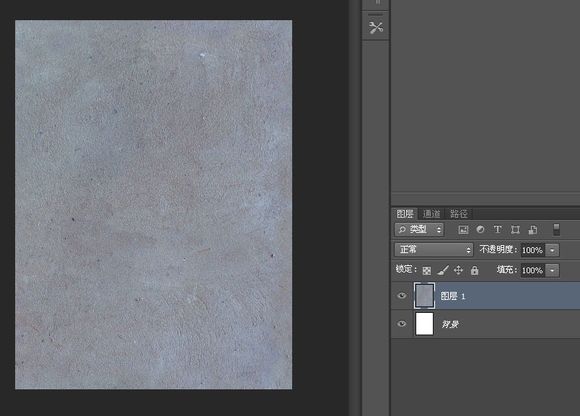Select the 背景 layer name
This screenshot has height=416, width=580.
pos(450,324)
